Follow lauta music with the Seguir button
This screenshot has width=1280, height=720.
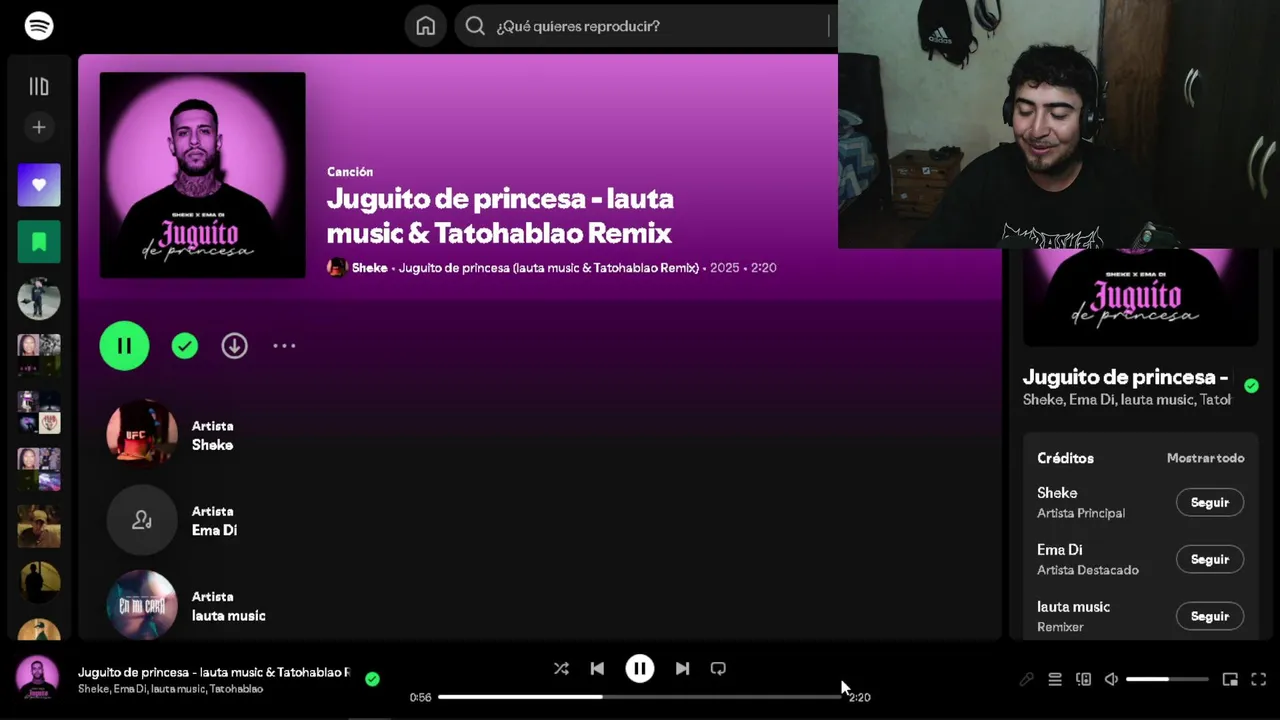(x=1210, y=616)
